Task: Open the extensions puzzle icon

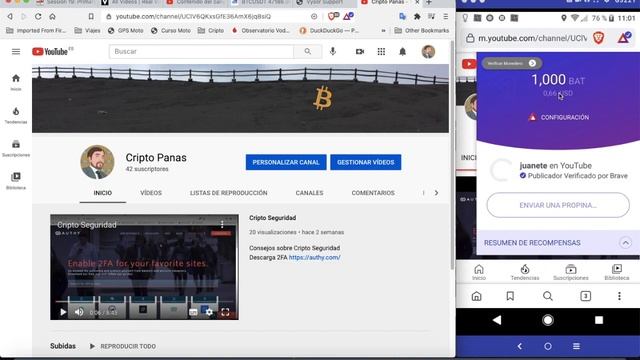Action: pos(417,16)
